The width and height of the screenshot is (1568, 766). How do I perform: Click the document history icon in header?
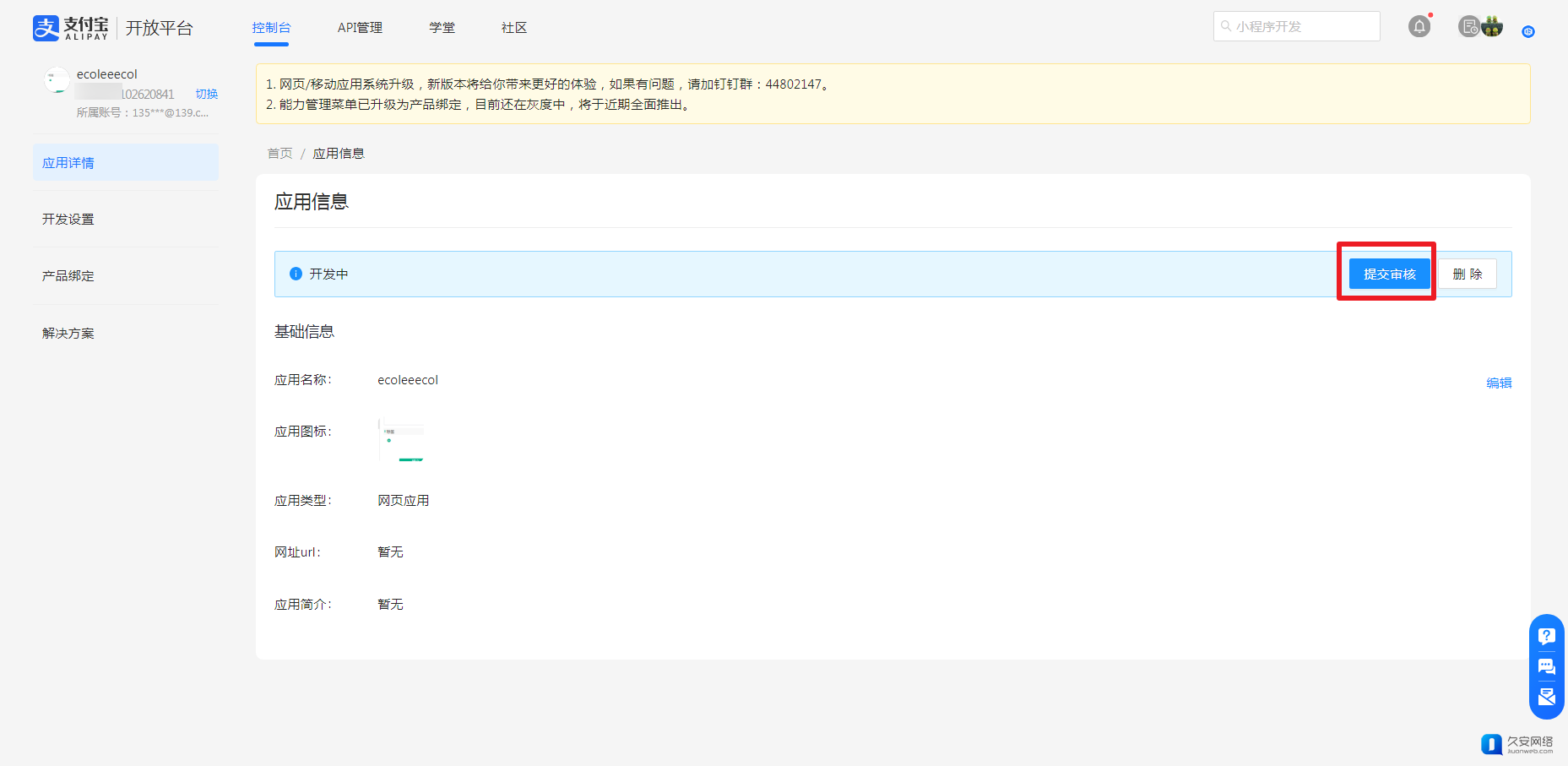tap(1469, 27)
